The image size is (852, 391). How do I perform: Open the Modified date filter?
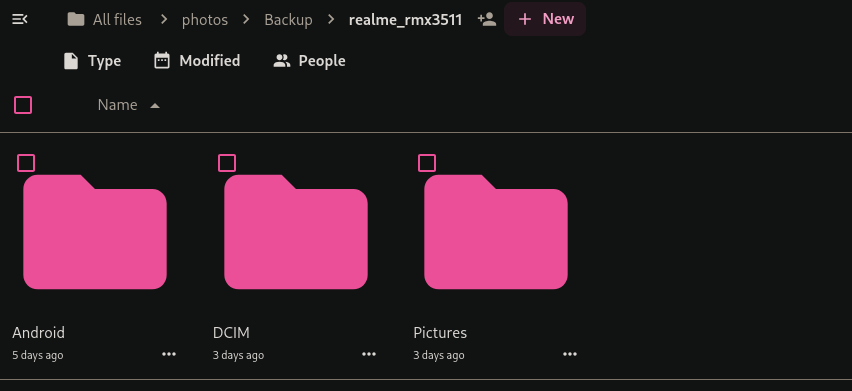pos(197,61)
